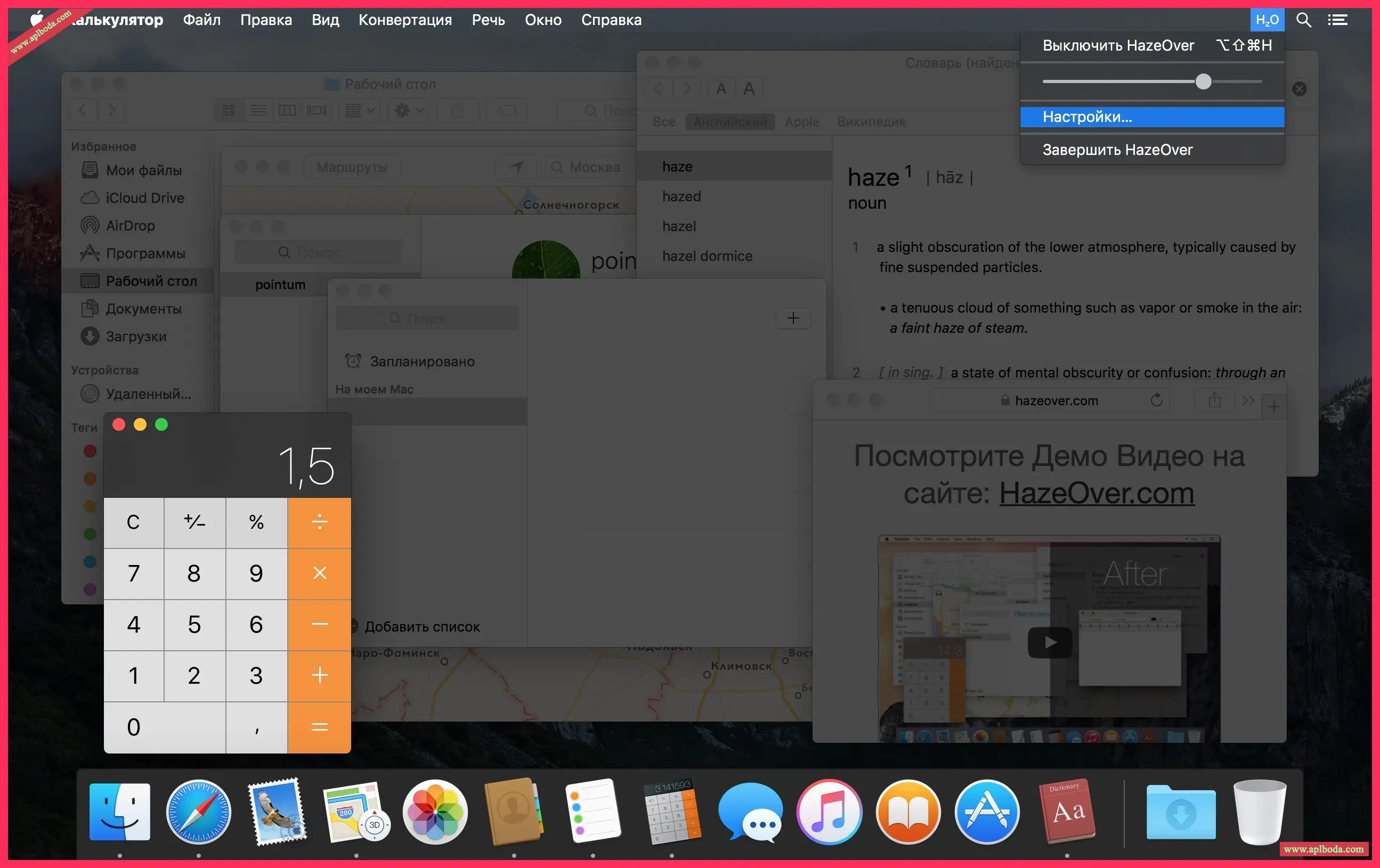Open Запланировано list in Reminders
This screenshot has width=1380, height=868.
coord(427,362)
